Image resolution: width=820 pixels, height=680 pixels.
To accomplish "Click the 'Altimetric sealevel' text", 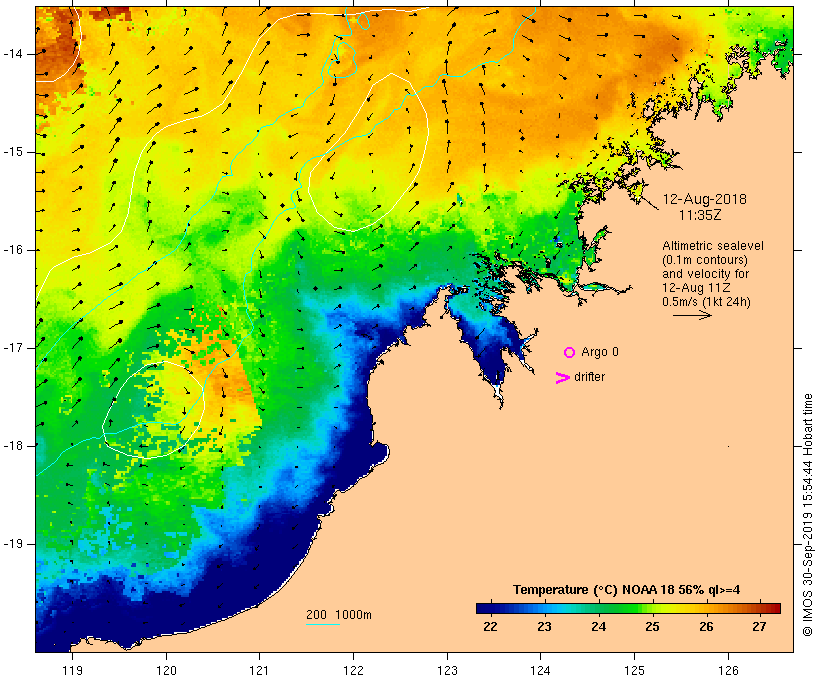I will point(713,246).
